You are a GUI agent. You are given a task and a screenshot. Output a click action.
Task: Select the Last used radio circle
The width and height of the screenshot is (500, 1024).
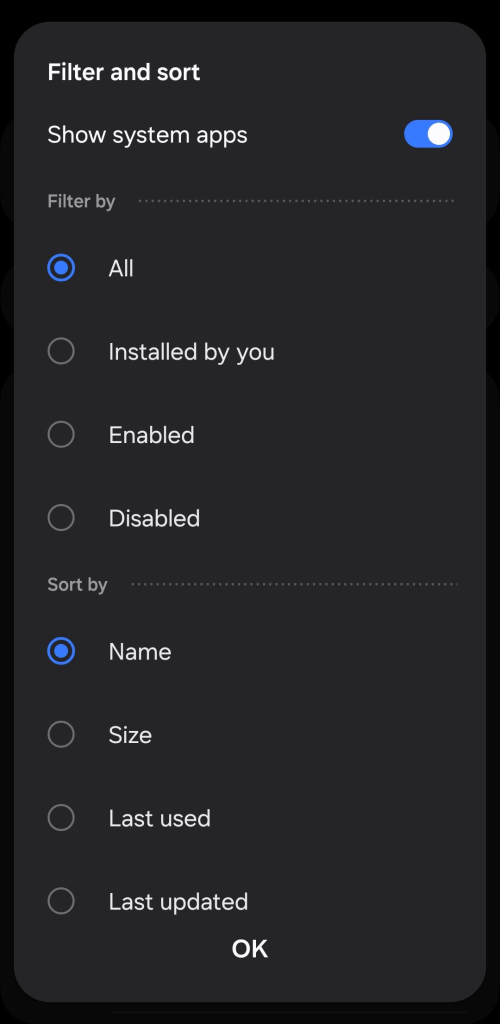[x=61, y=818]
